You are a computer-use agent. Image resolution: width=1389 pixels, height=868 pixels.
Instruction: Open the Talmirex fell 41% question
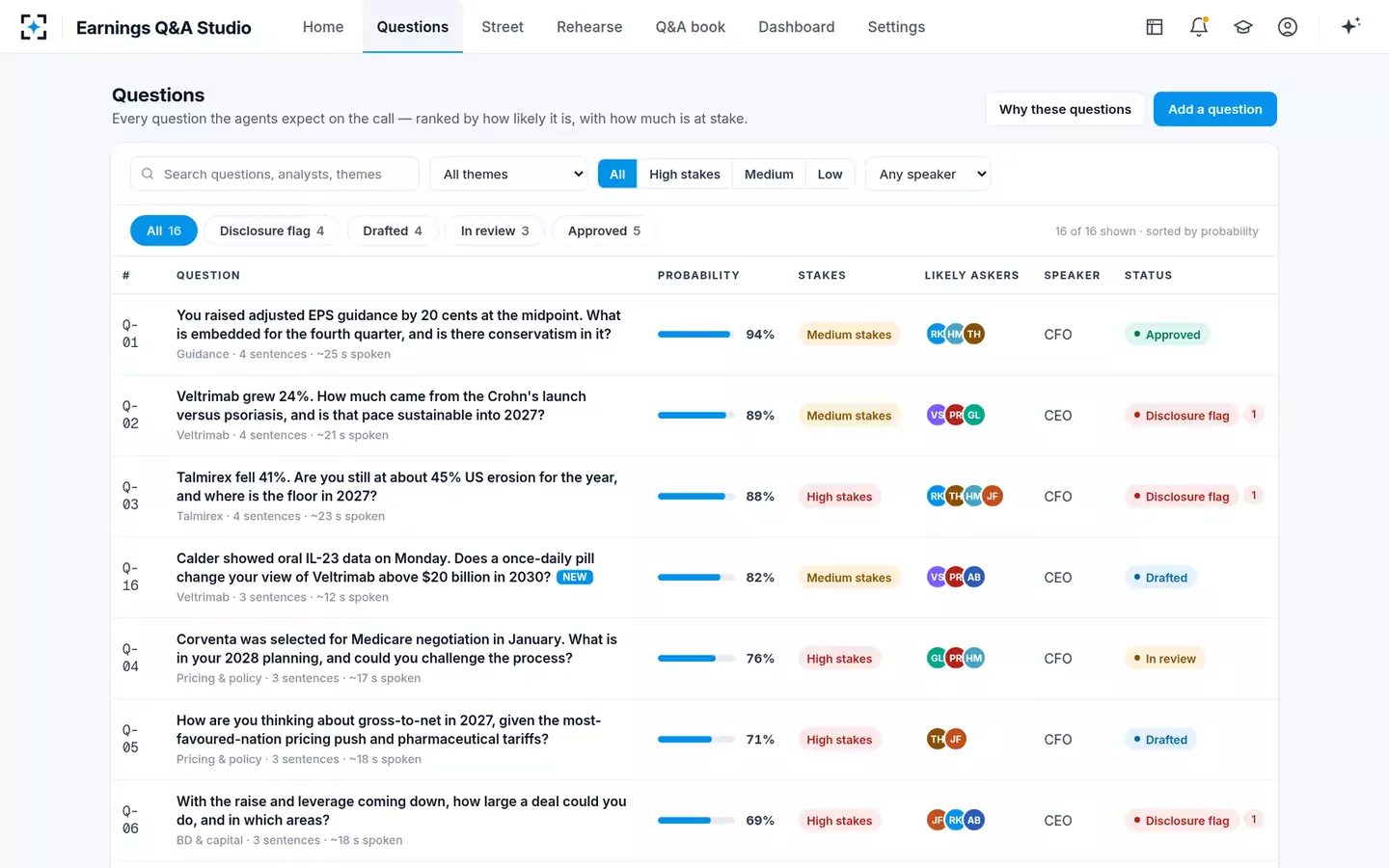(x=397, y=487)
